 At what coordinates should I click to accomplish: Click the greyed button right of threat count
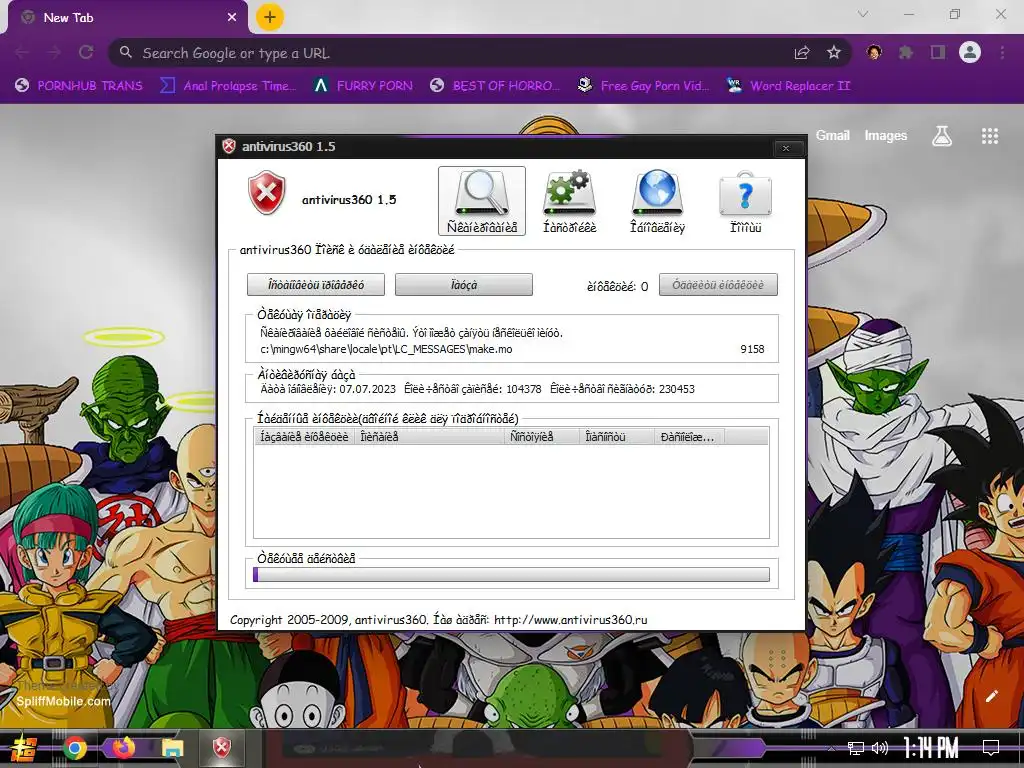718,285
